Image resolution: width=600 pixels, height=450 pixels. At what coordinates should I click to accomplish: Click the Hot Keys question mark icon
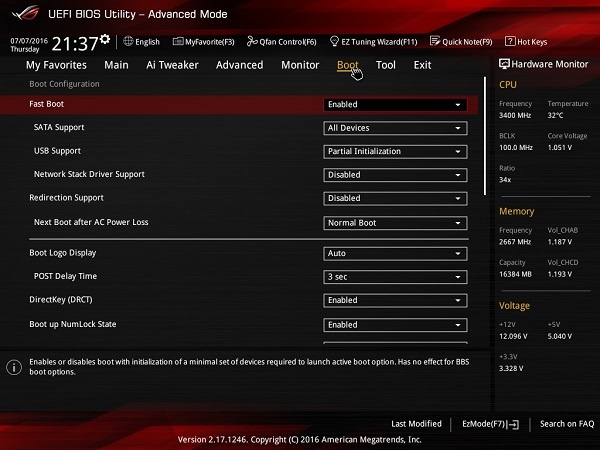(510, 41)
